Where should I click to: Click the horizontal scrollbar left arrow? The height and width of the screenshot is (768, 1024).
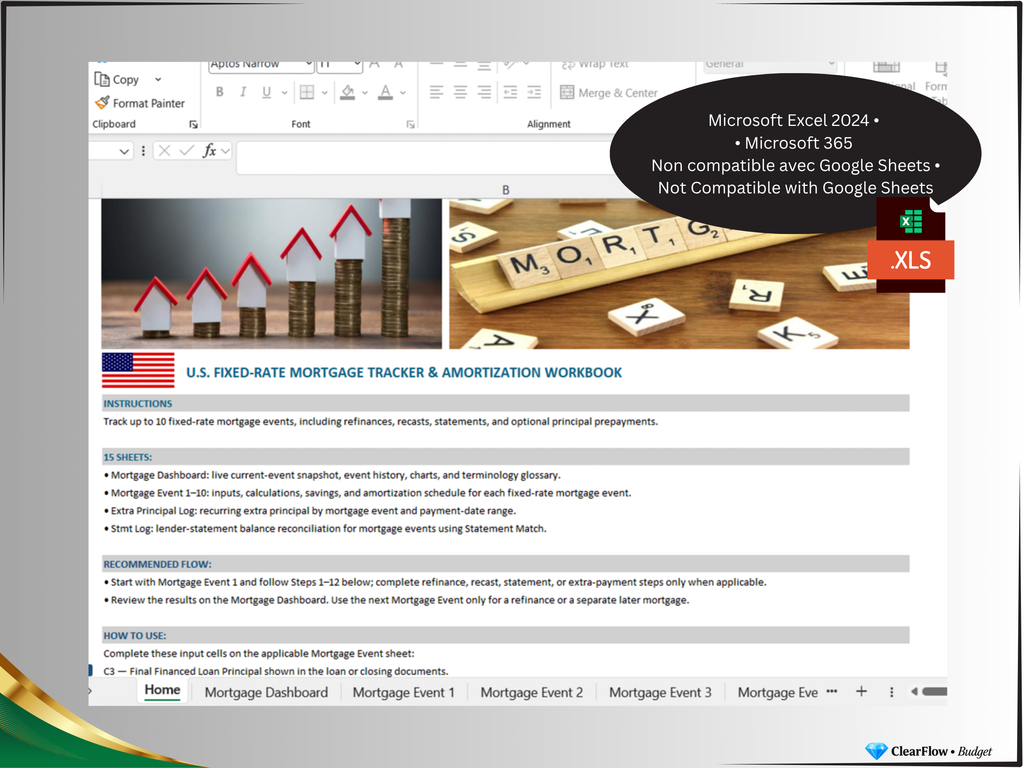914,692
